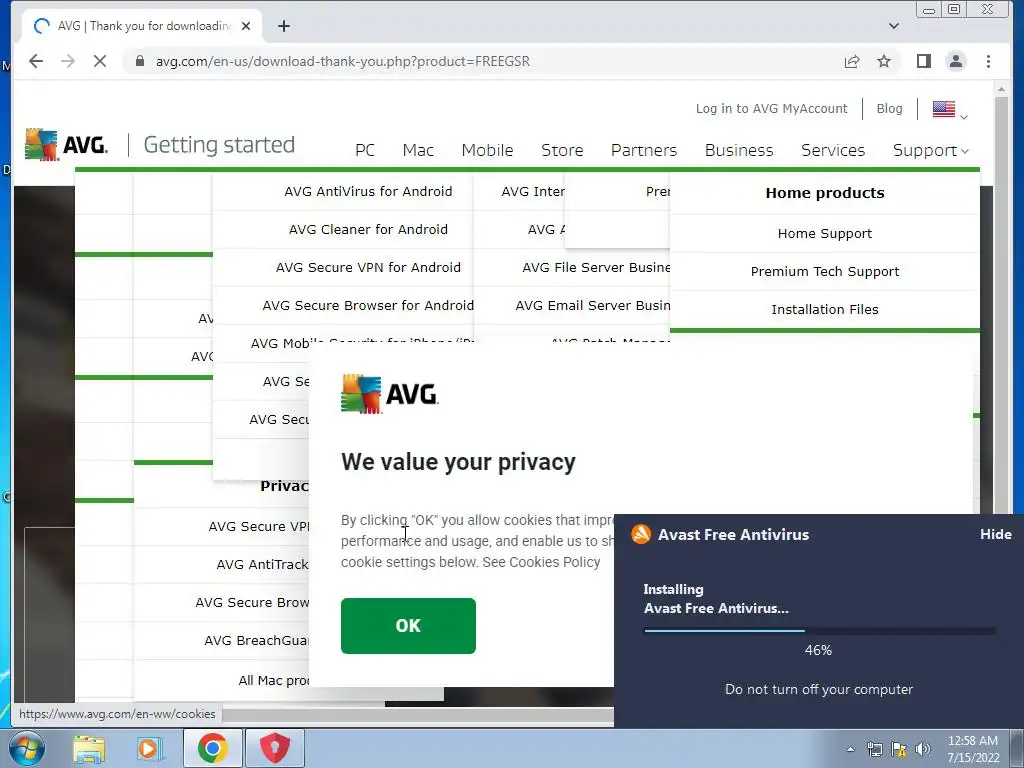Click the Avast Free Antivirus logo icon

[641, 534]
